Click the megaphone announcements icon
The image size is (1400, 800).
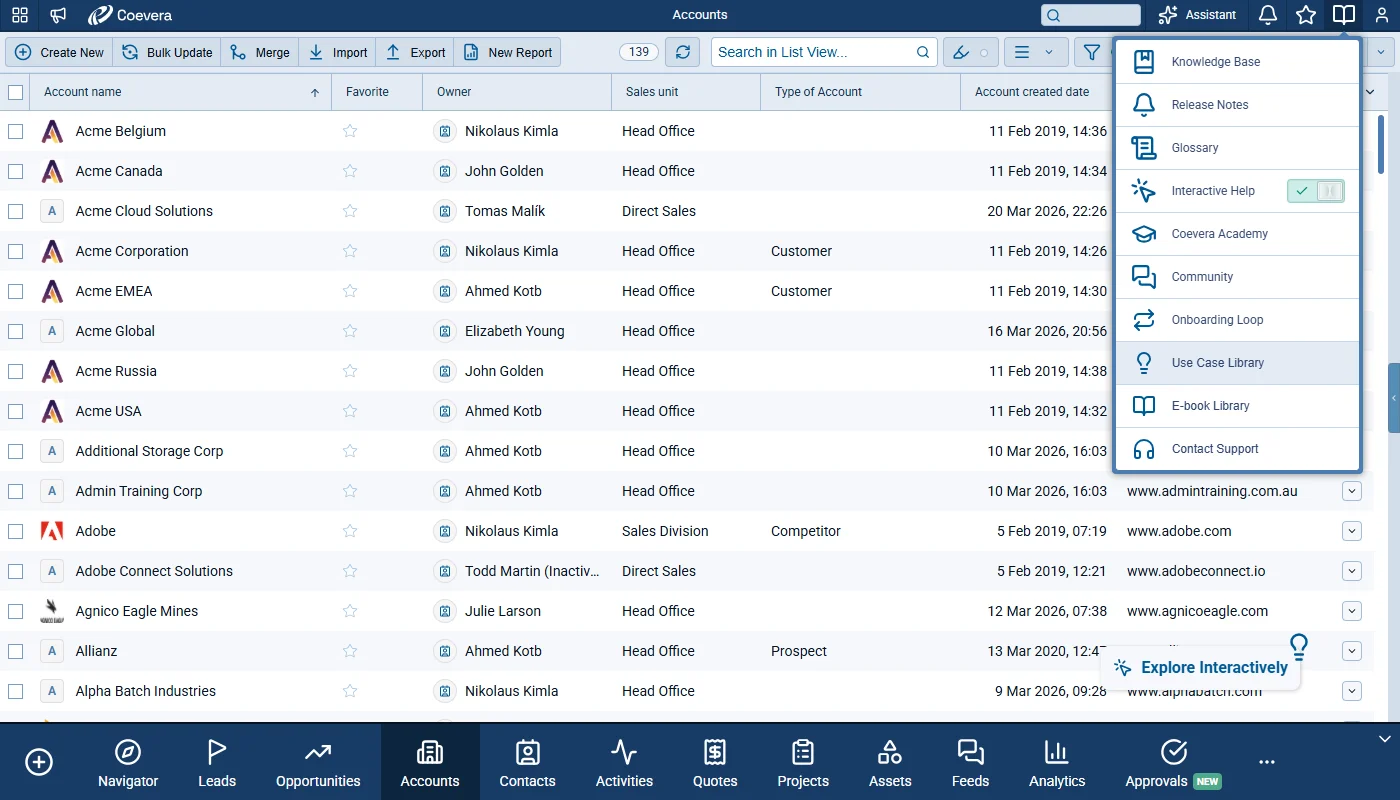click(58, 15)
